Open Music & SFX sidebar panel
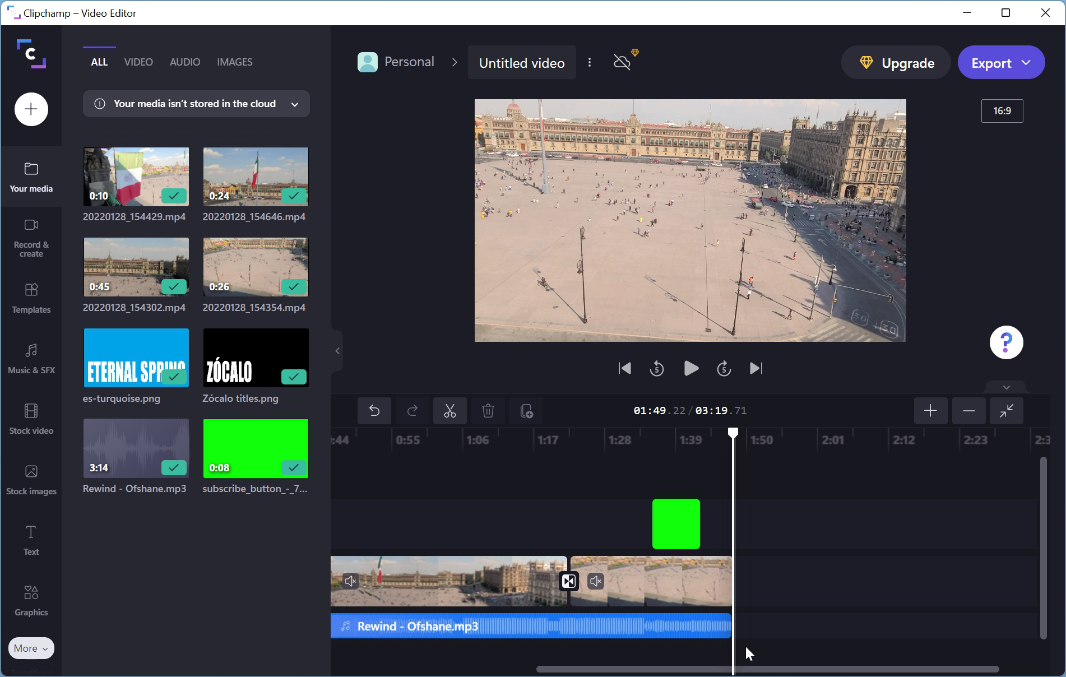Image resolution: width=1066 pixels, height=677 pixels. [x=31, y=357]
